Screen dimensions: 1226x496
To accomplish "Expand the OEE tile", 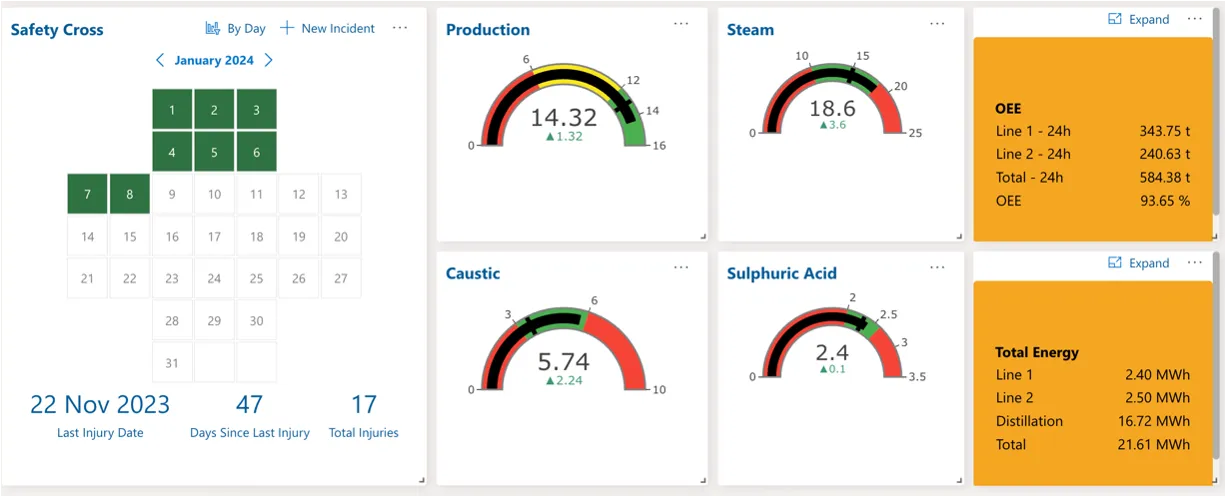I will click(1139, 19).
